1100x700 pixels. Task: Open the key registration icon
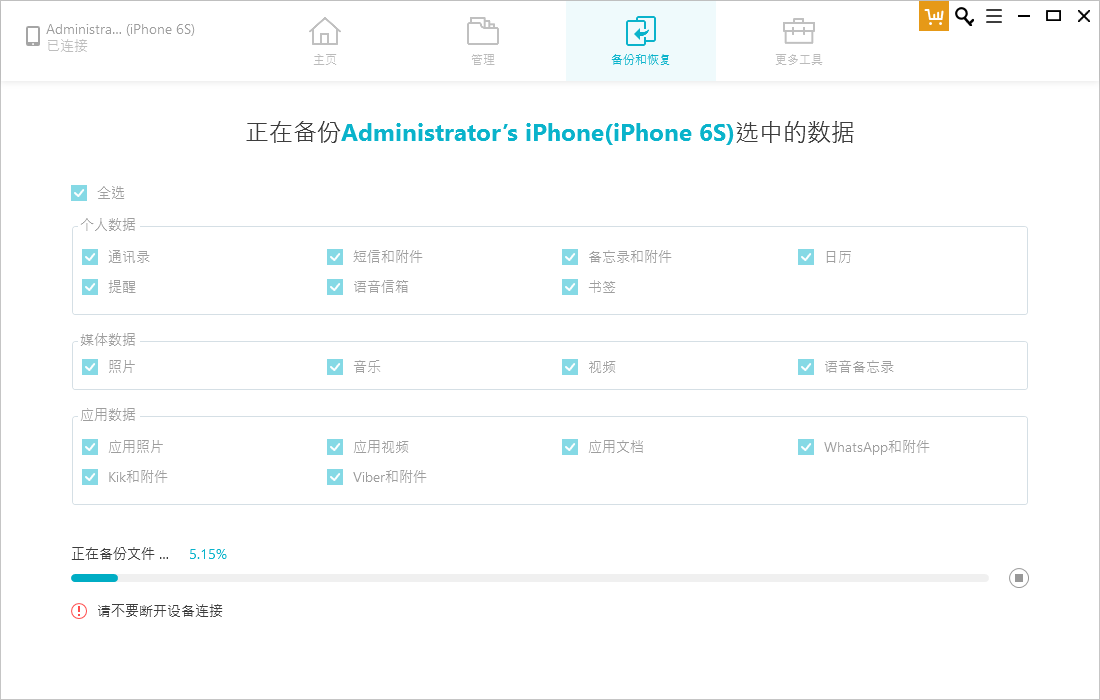click(x=964, y=16)
